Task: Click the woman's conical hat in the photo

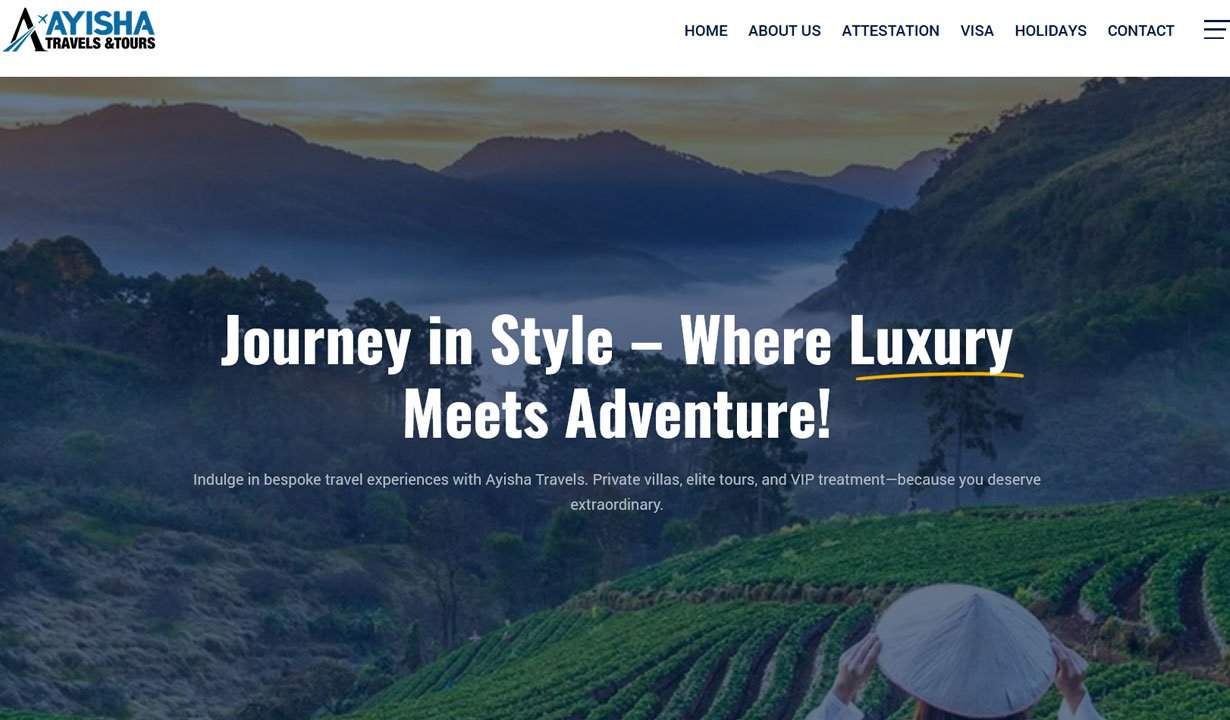Action: click(x=964, y=649)
